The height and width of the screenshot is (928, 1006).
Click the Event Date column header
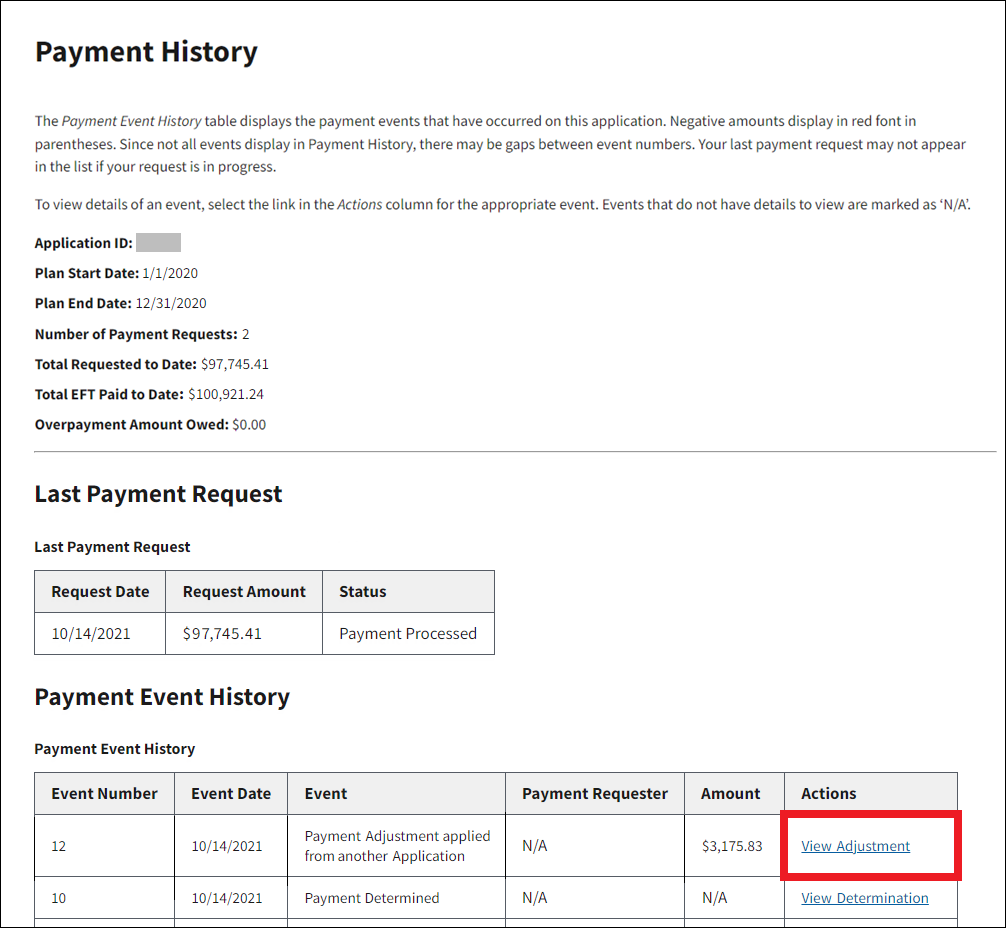pos(231,793)
